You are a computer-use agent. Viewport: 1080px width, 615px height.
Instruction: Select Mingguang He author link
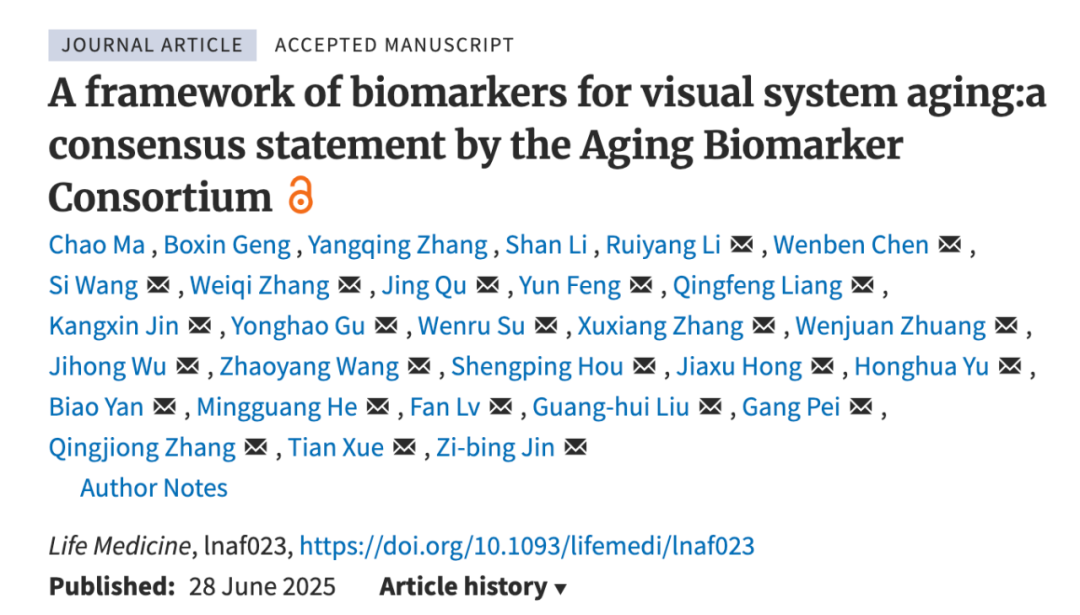277,407
